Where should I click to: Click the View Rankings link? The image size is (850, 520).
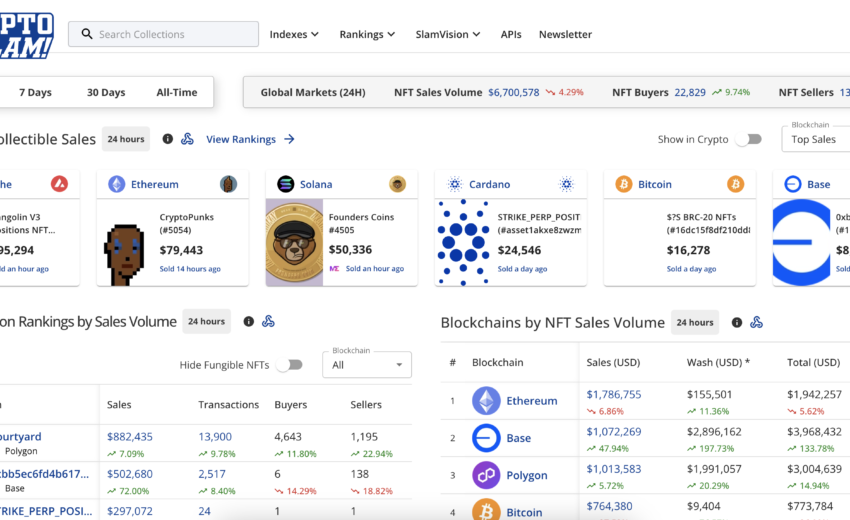(x=241, y=139)
